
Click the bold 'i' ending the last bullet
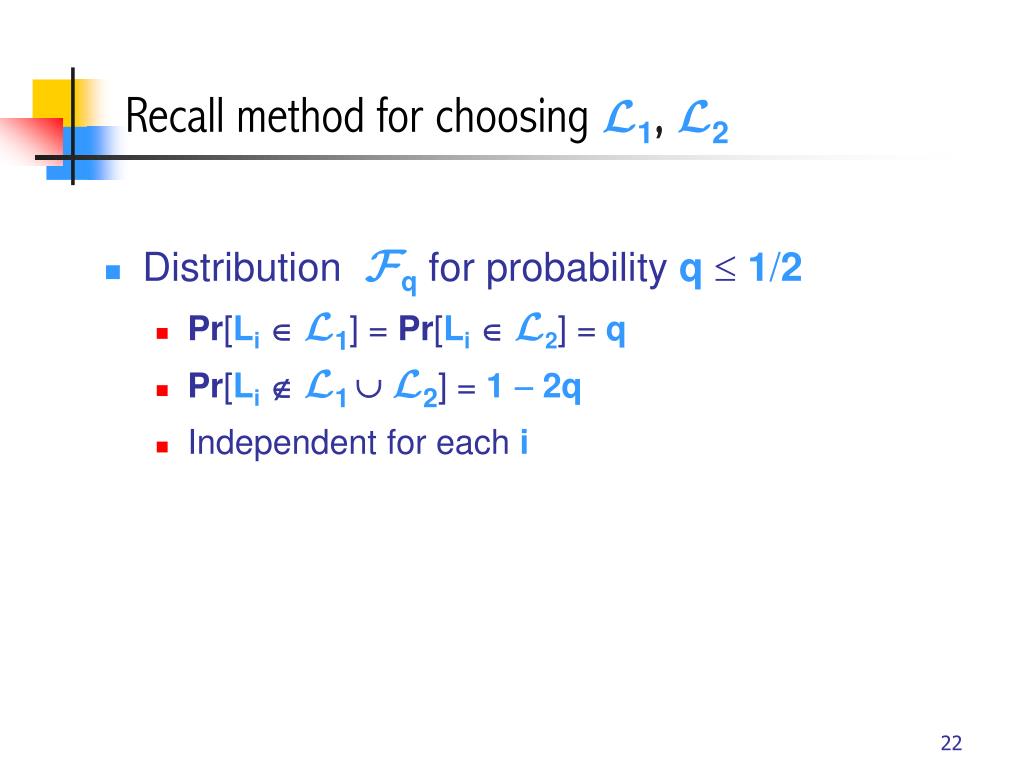pos(524,442)
